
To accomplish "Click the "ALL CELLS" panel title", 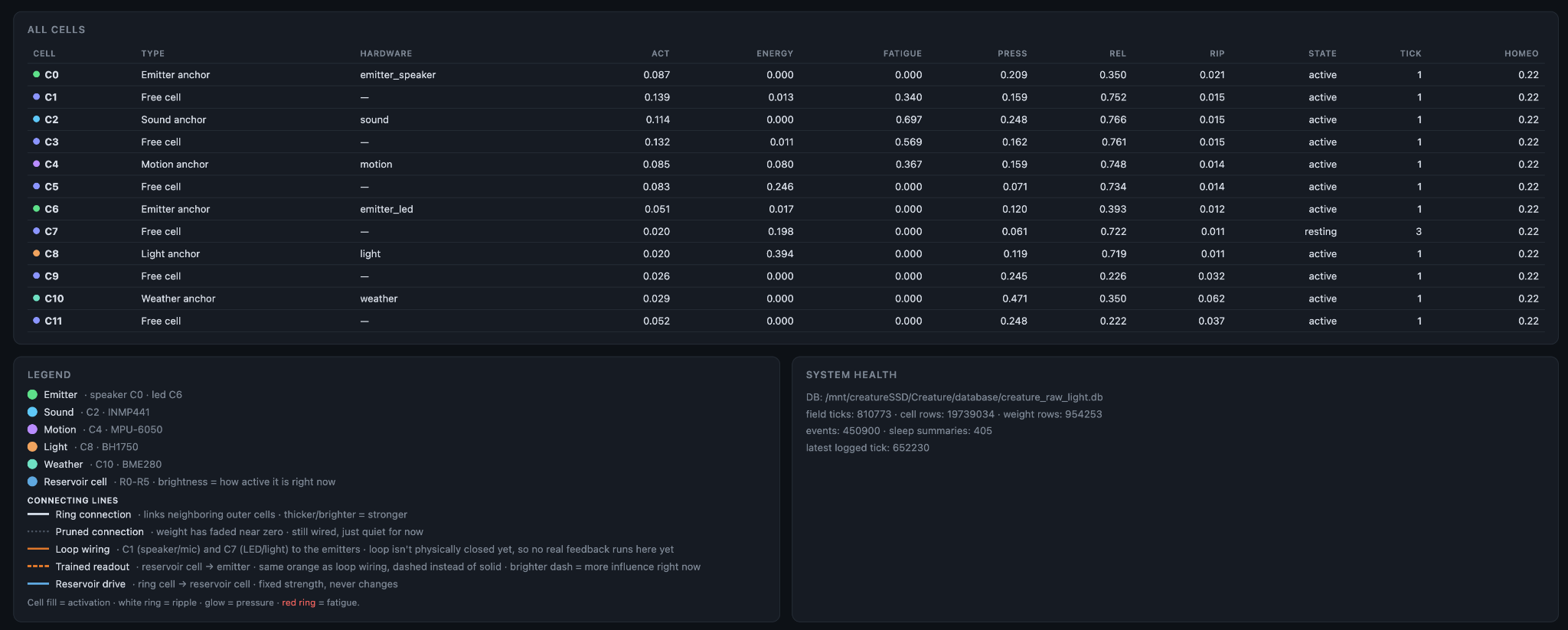I will [x=57, y=30].
